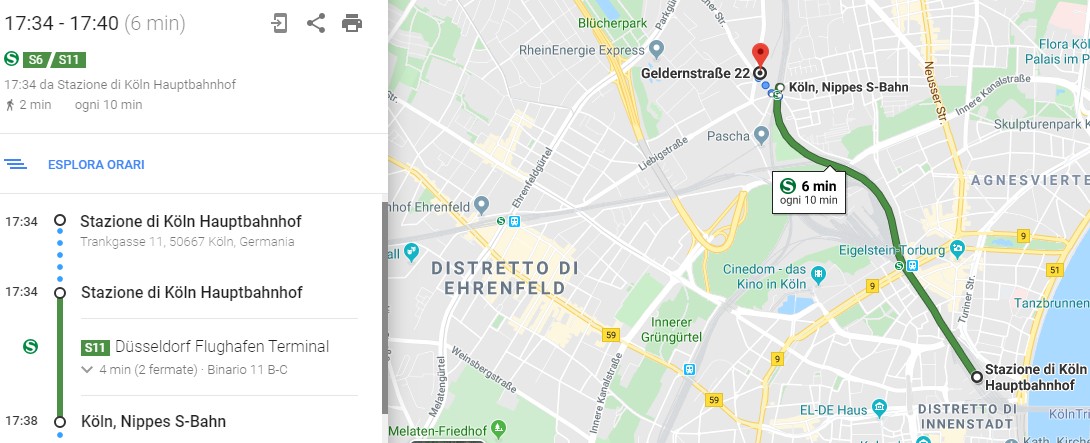
Task: Click EL-DE Haus museum marker
Action: pyautogui.click(x=879, y=406)
